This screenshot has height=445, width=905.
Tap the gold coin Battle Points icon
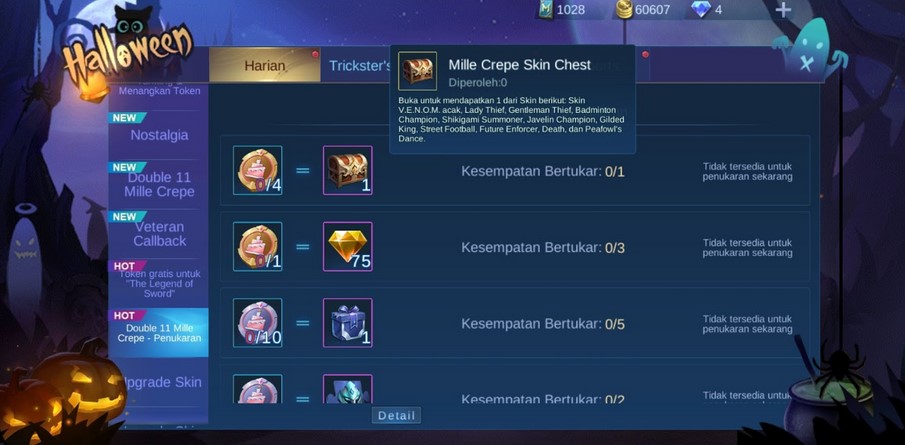pyautogui.click(x=624, y=9)
